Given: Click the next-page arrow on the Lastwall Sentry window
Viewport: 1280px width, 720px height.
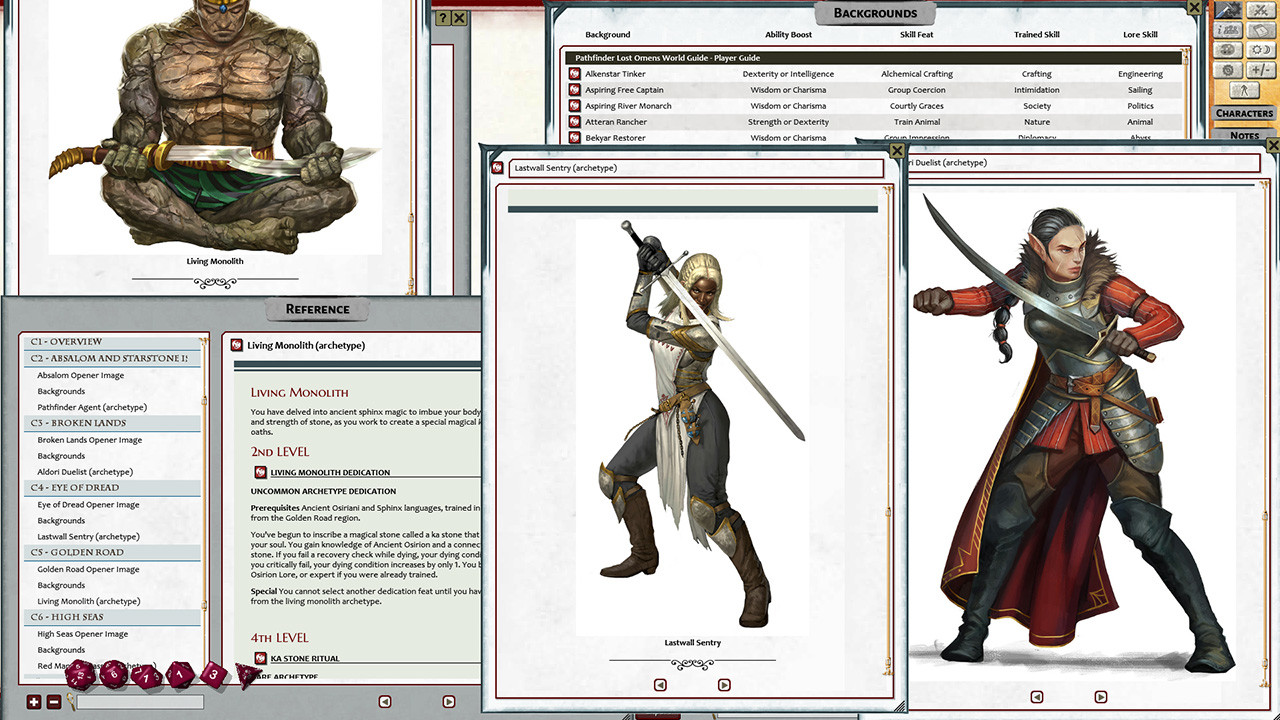Looking at the screenshot, I should tap(724, 684).
